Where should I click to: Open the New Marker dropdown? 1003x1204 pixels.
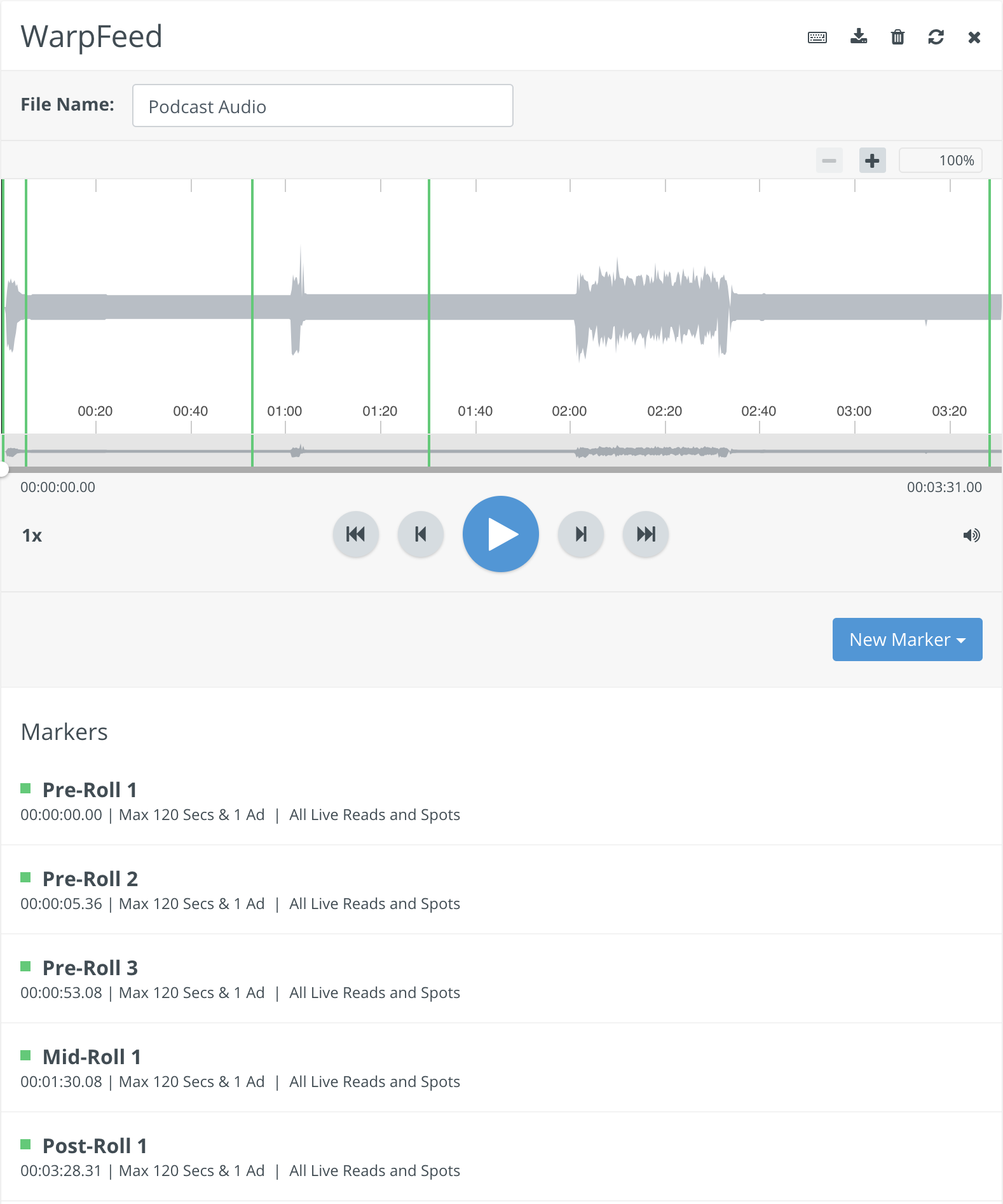pos(907,640)
